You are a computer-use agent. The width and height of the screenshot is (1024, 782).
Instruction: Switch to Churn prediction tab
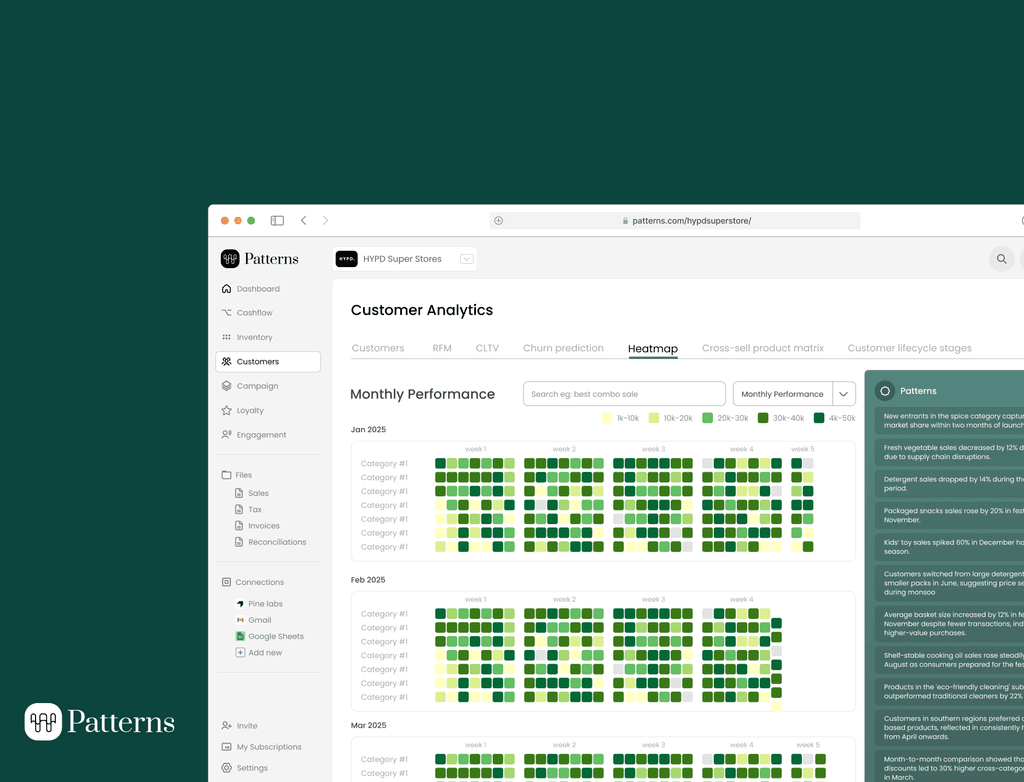563,348
